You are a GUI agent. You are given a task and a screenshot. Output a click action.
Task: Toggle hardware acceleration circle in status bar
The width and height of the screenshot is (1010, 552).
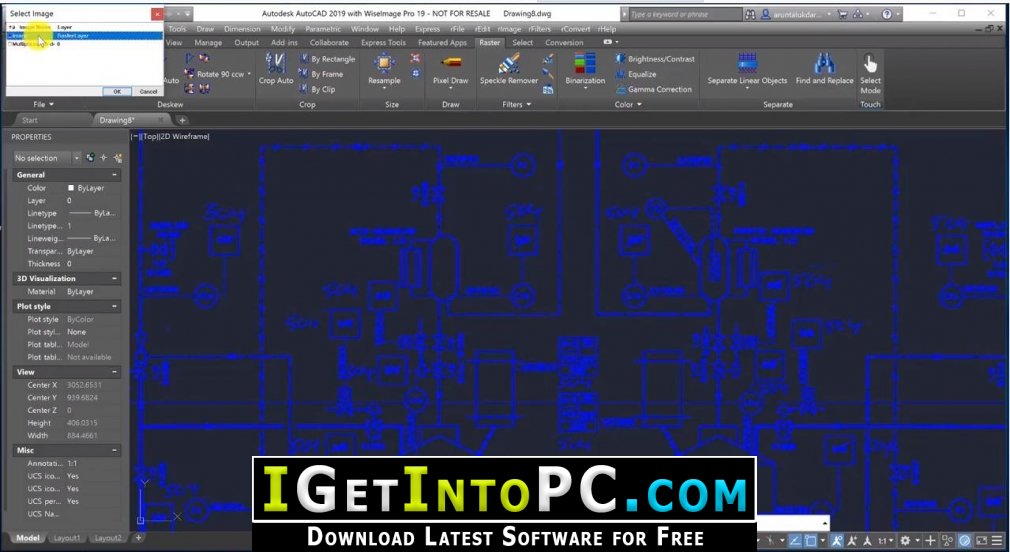coord(964,540)
